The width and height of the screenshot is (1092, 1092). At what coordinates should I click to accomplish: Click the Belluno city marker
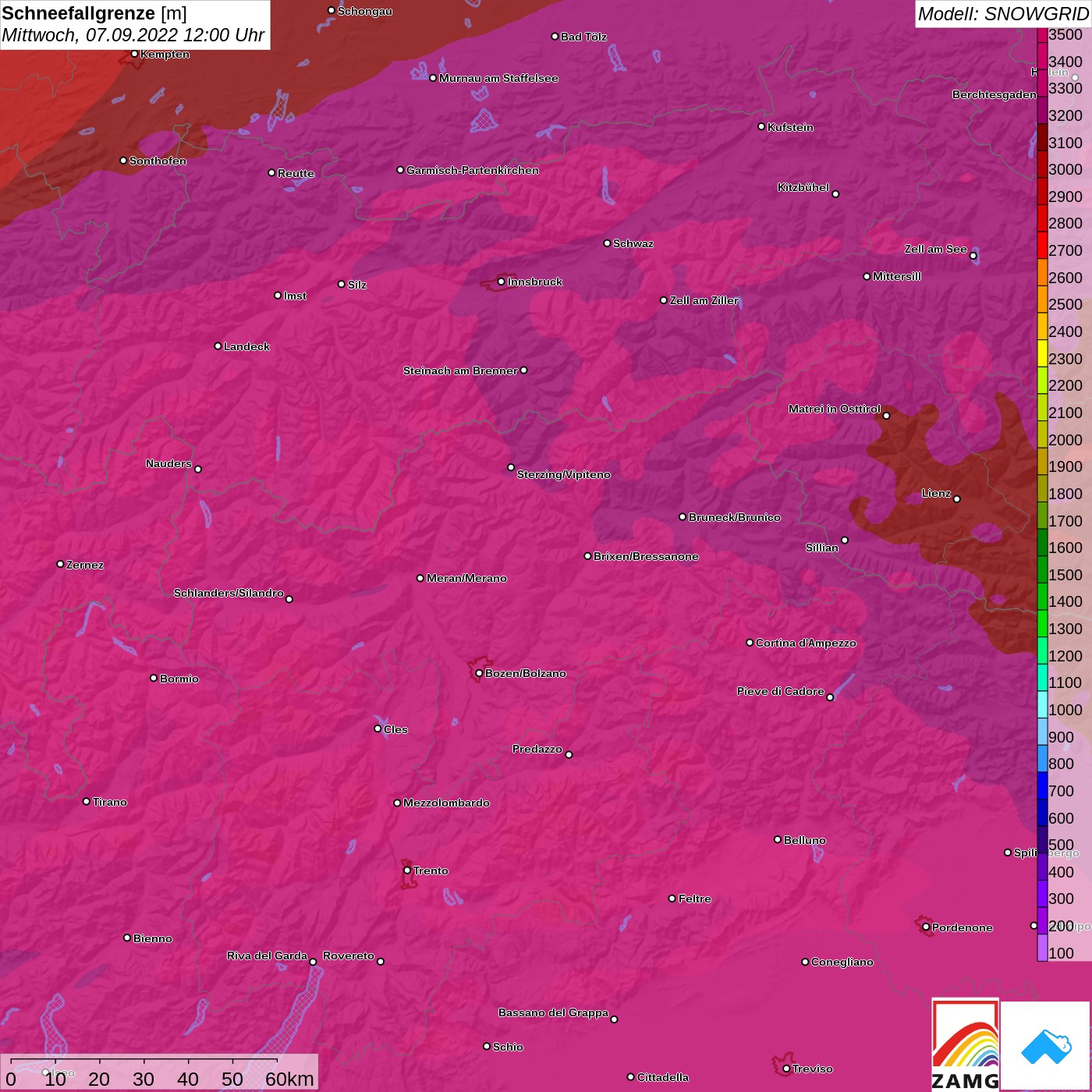pos(778,839)
